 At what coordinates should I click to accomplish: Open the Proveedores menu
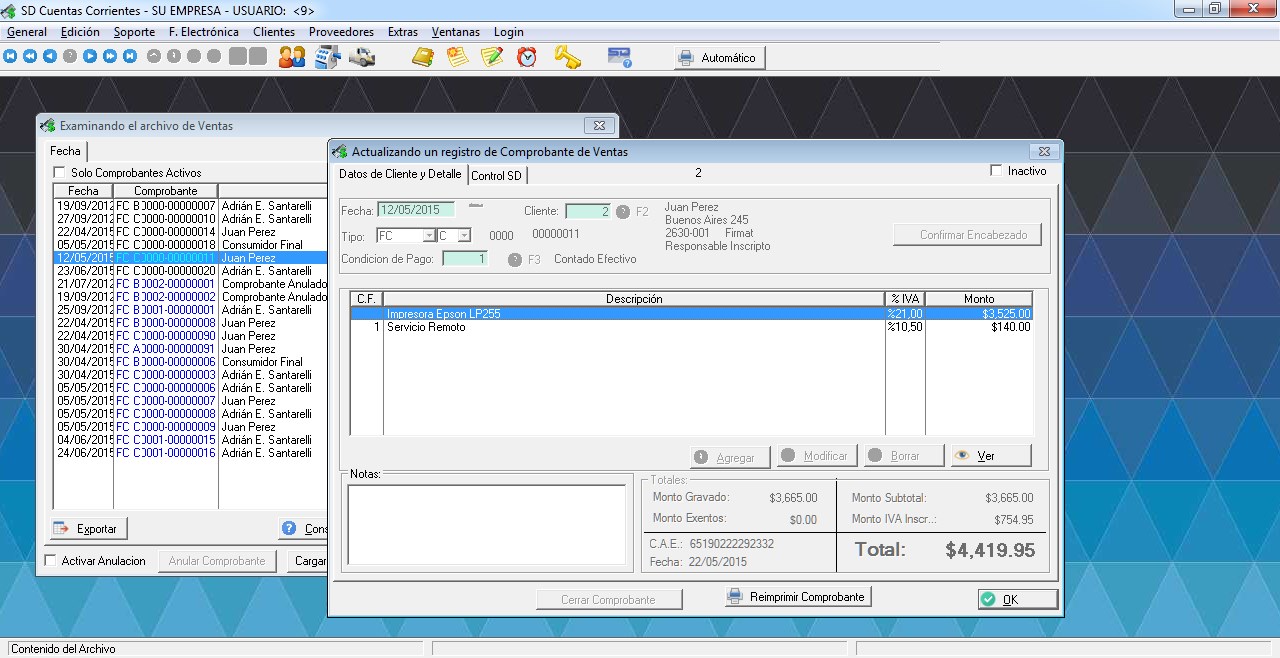point(341,32)
